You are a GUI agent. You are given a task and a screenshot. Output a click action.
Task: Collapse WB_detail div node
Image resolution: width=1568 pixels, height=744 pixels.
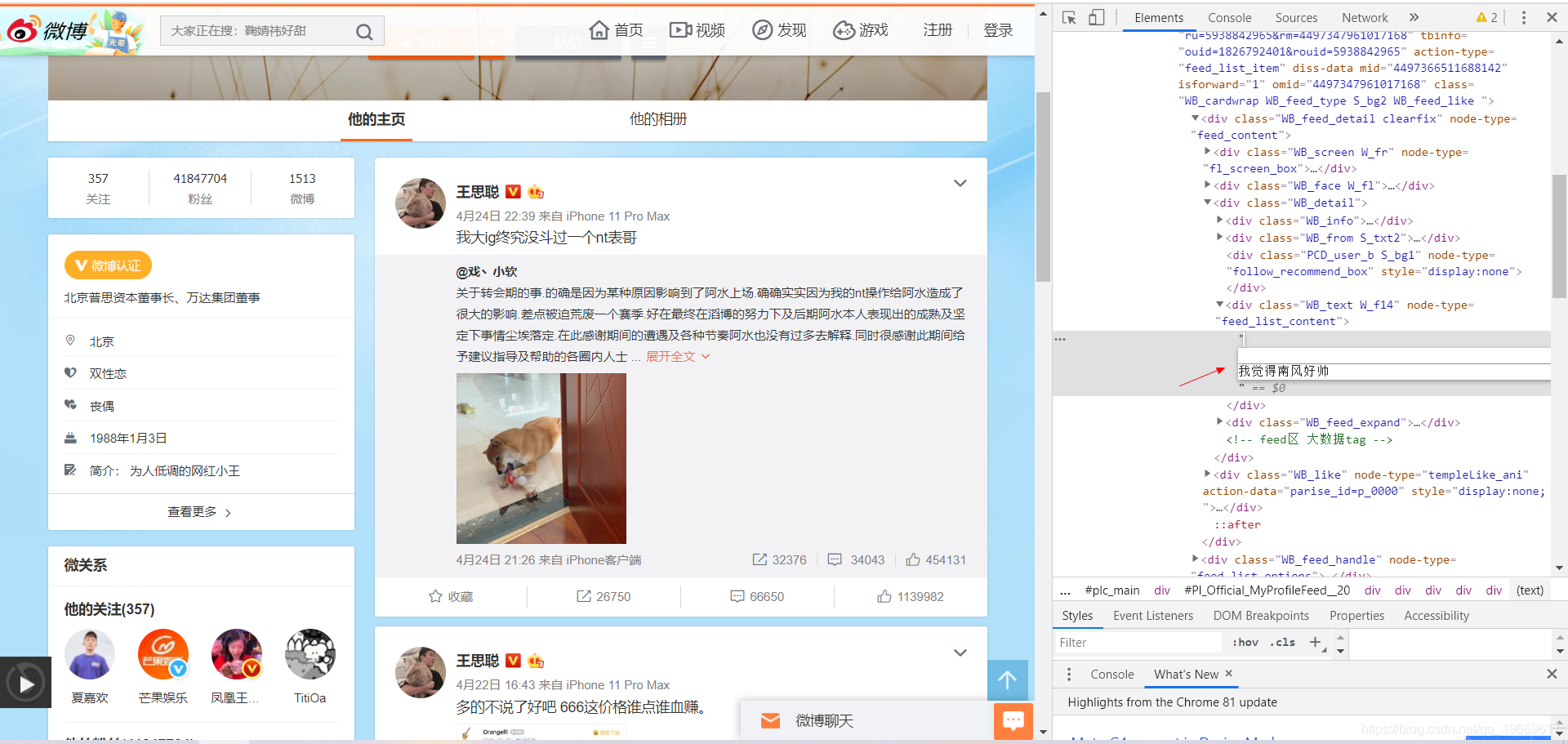(x=1208, y=203)
